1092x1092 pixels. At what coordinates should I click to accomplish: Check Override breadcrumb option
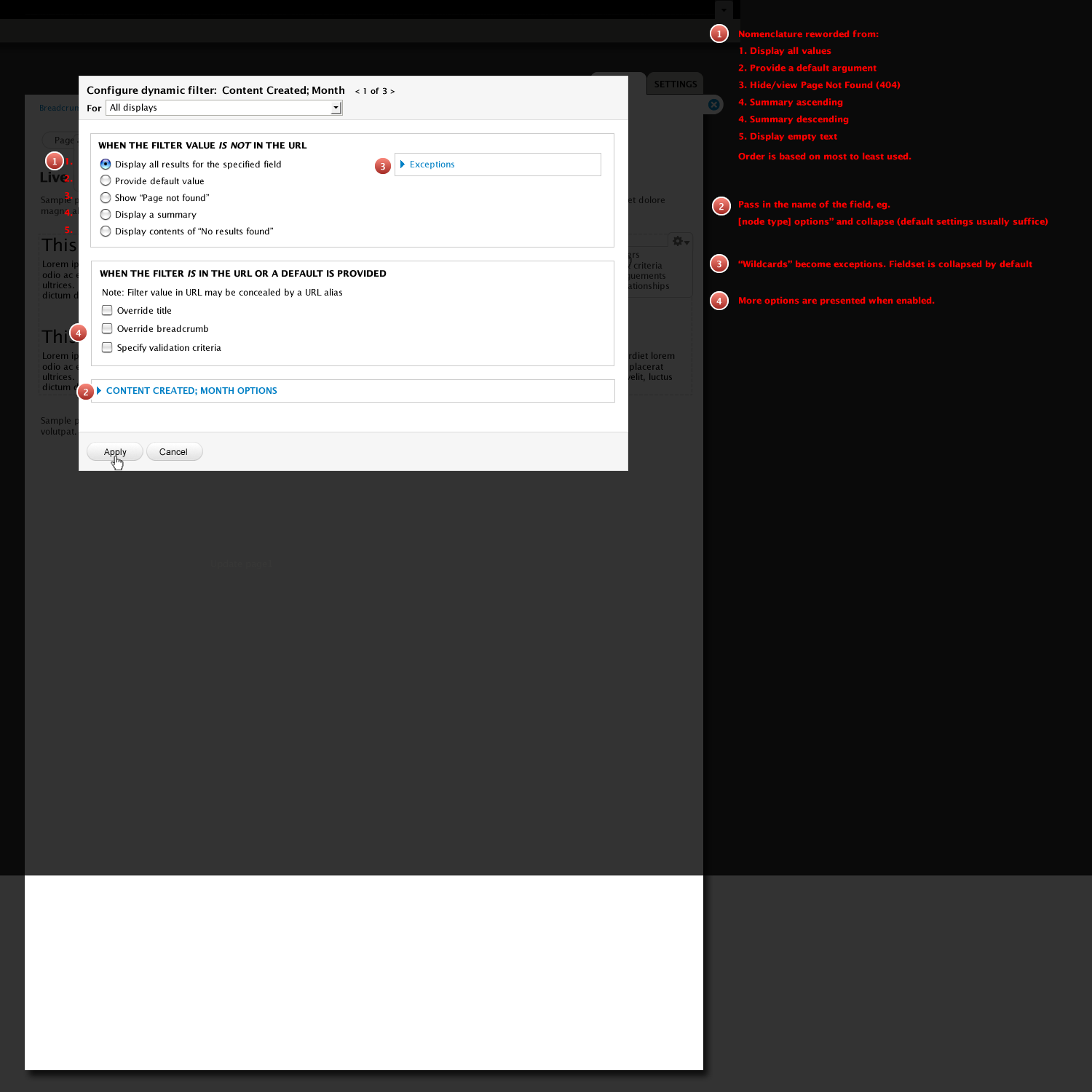(107, 328)
